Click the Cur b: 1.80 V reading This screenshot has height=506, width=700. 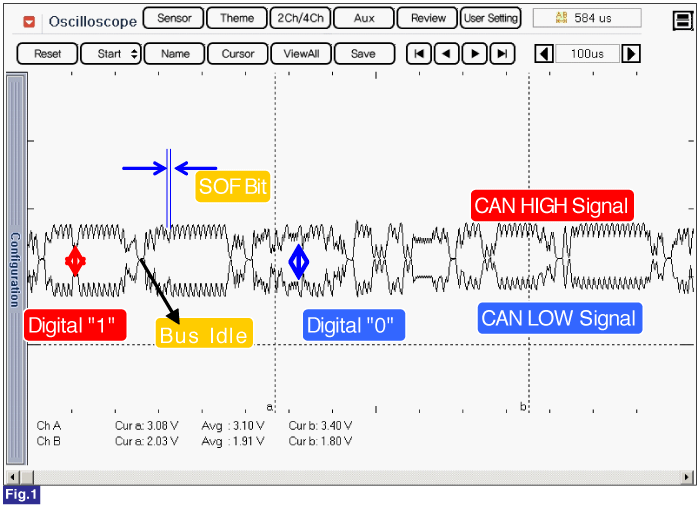320,441
